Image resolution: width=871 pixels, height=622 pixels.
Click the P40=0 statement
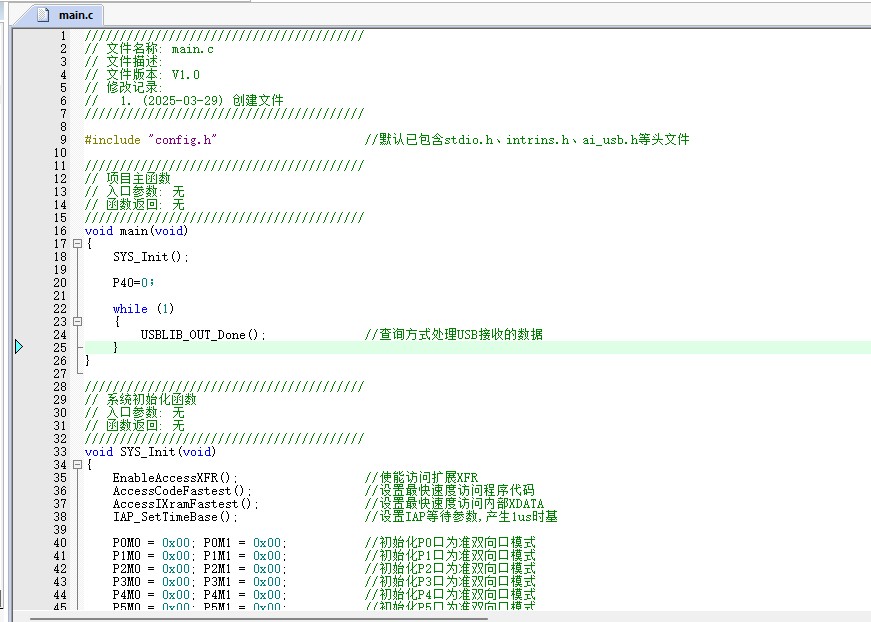133,283
